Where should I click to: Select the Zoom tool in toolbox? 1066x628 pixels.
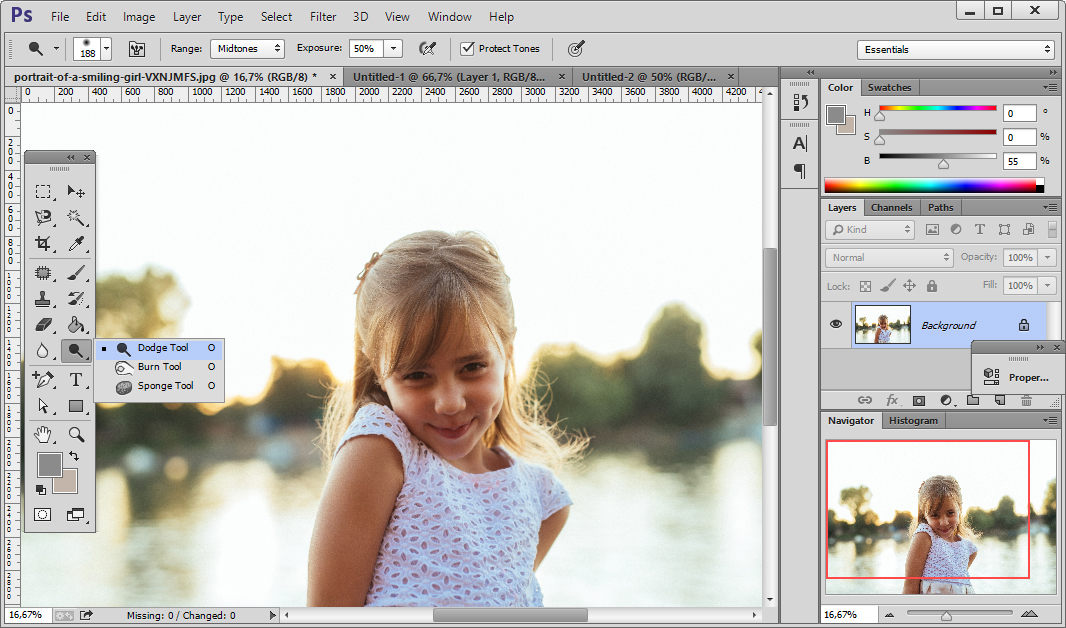click(76, 434)
